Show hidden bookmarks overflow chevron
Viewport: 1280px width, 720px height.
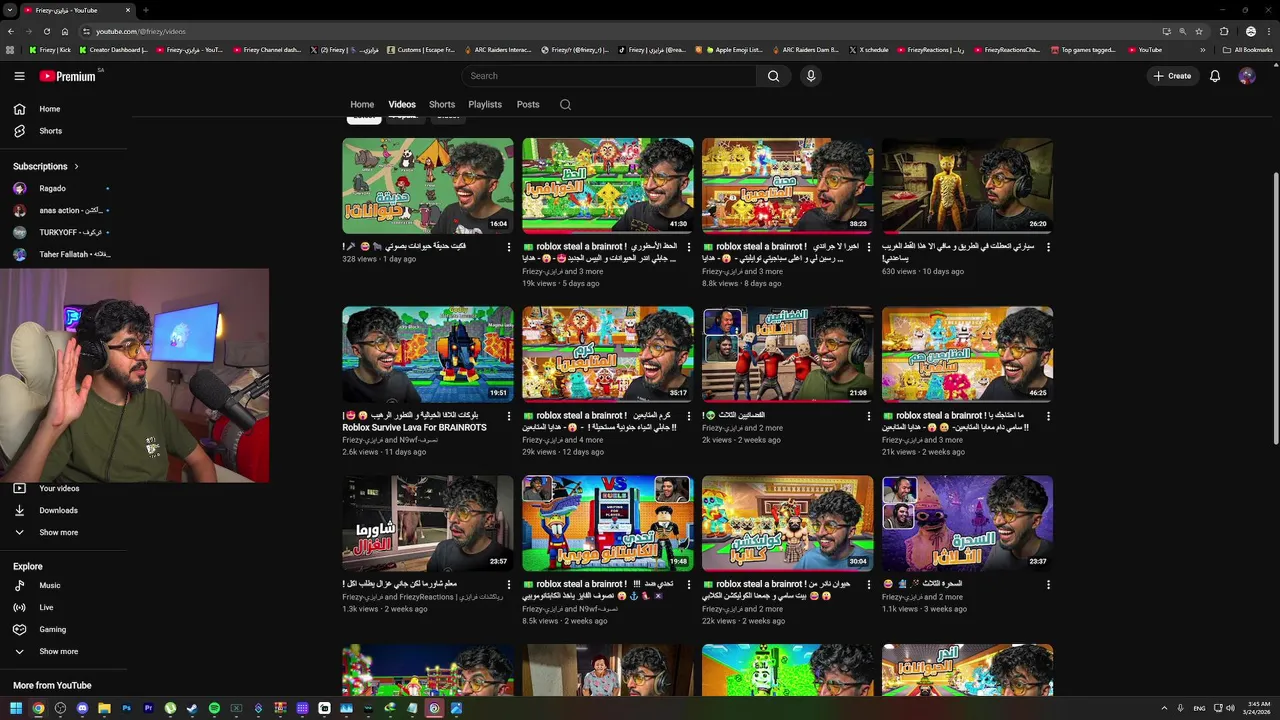pyautogui.click(x=1203, y=49)
